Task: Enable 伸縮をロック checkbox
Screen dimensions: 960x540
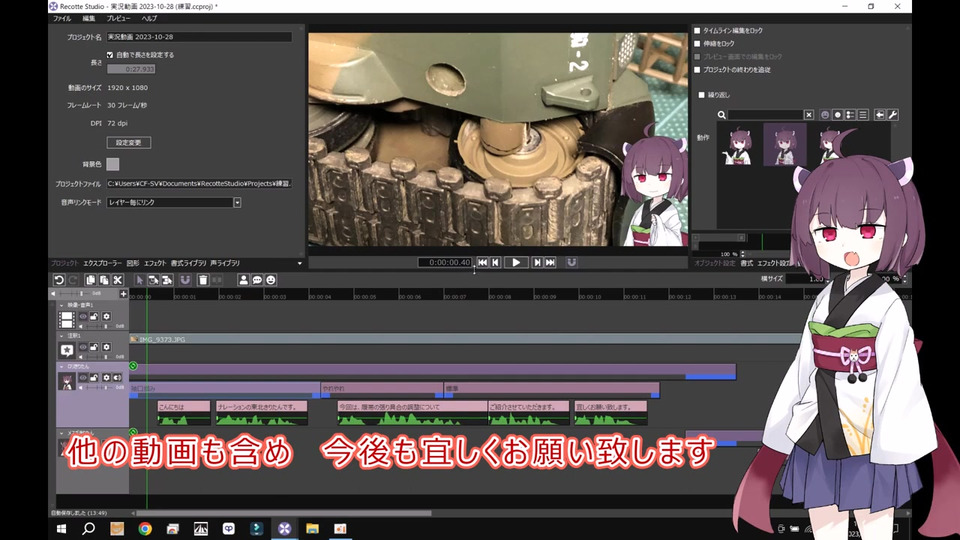Action: pyautogui.click(x=697, y=43)
